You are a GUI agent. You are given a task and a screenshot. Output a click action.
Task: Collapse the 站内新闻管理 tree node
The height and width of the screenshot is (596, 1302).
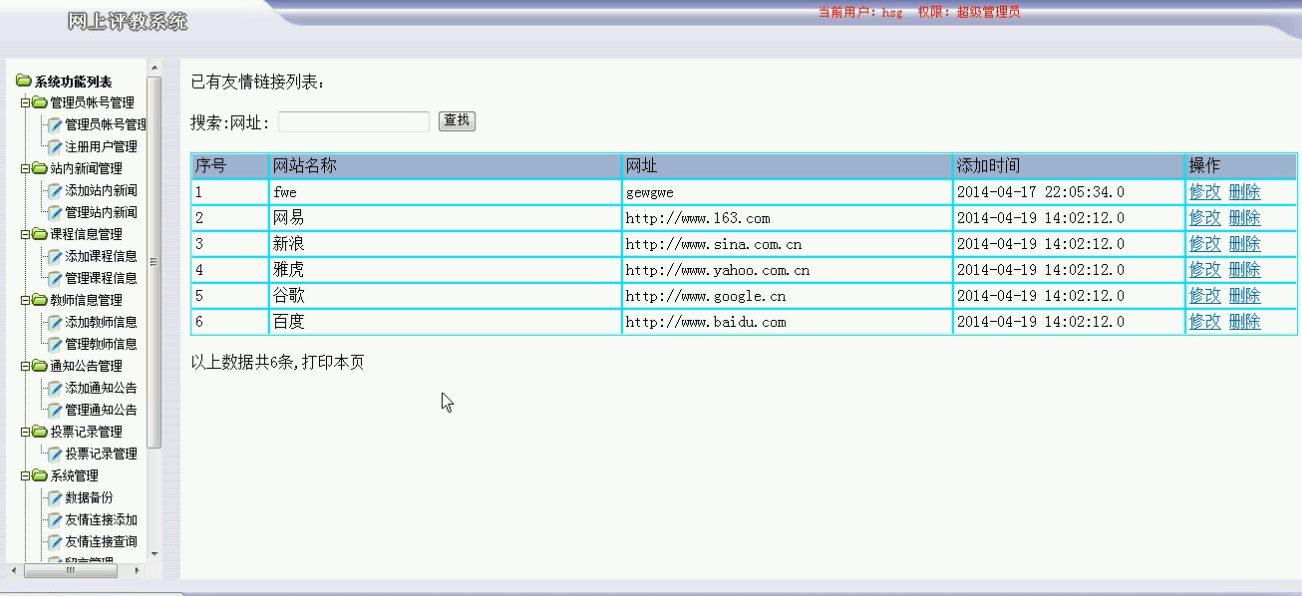(x=25, y=168)
